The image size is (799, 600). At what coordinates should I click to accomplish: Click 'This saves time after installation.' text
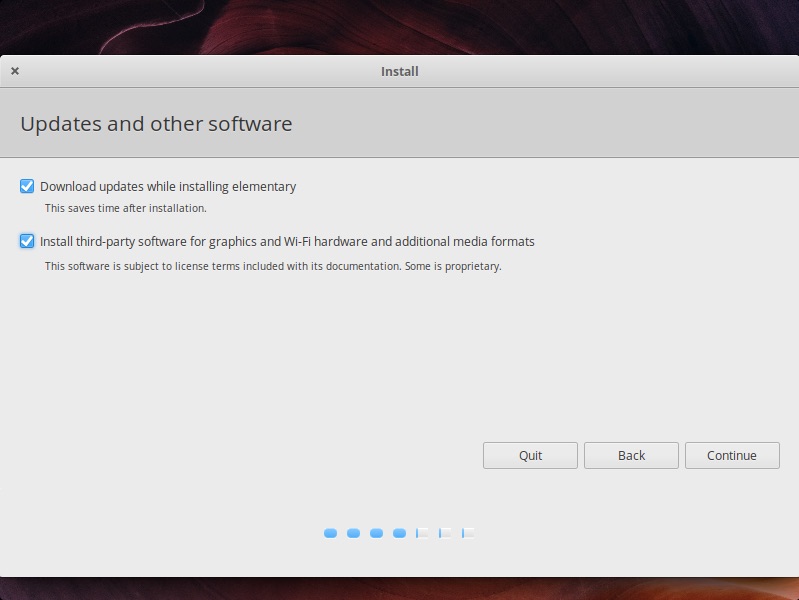(125, 208)
